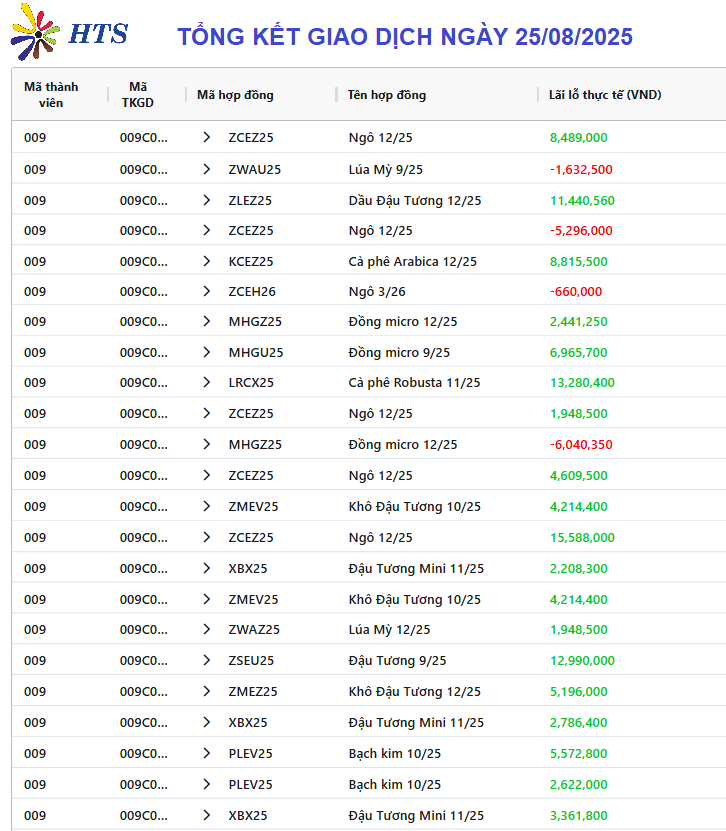
Task: Expand the ZWAZ25 wheat row chevron
Action: (x=207, y=630)
